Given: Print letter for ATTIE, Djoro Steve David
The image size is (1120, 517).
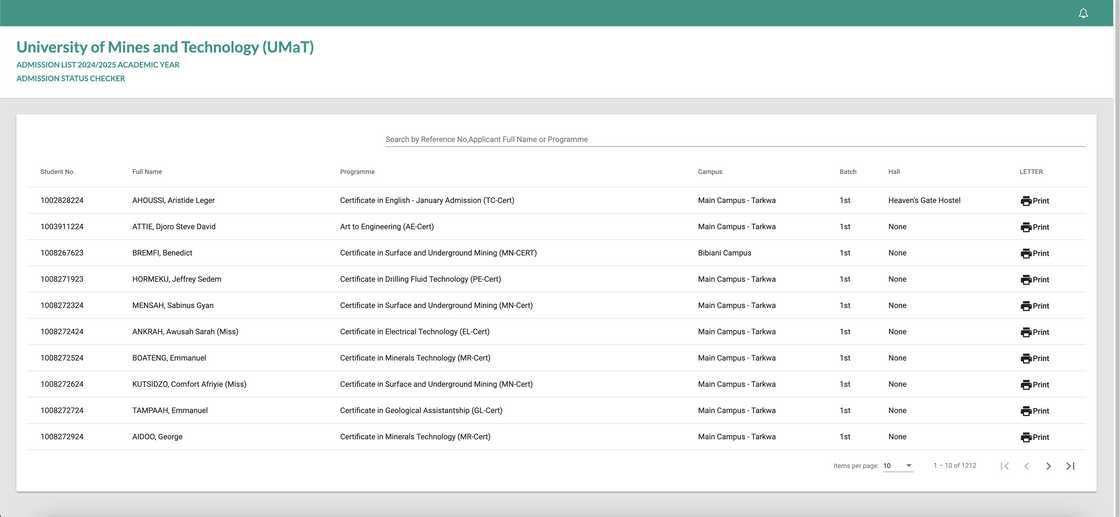Looking at the screenshot, I should point(1035,227).
